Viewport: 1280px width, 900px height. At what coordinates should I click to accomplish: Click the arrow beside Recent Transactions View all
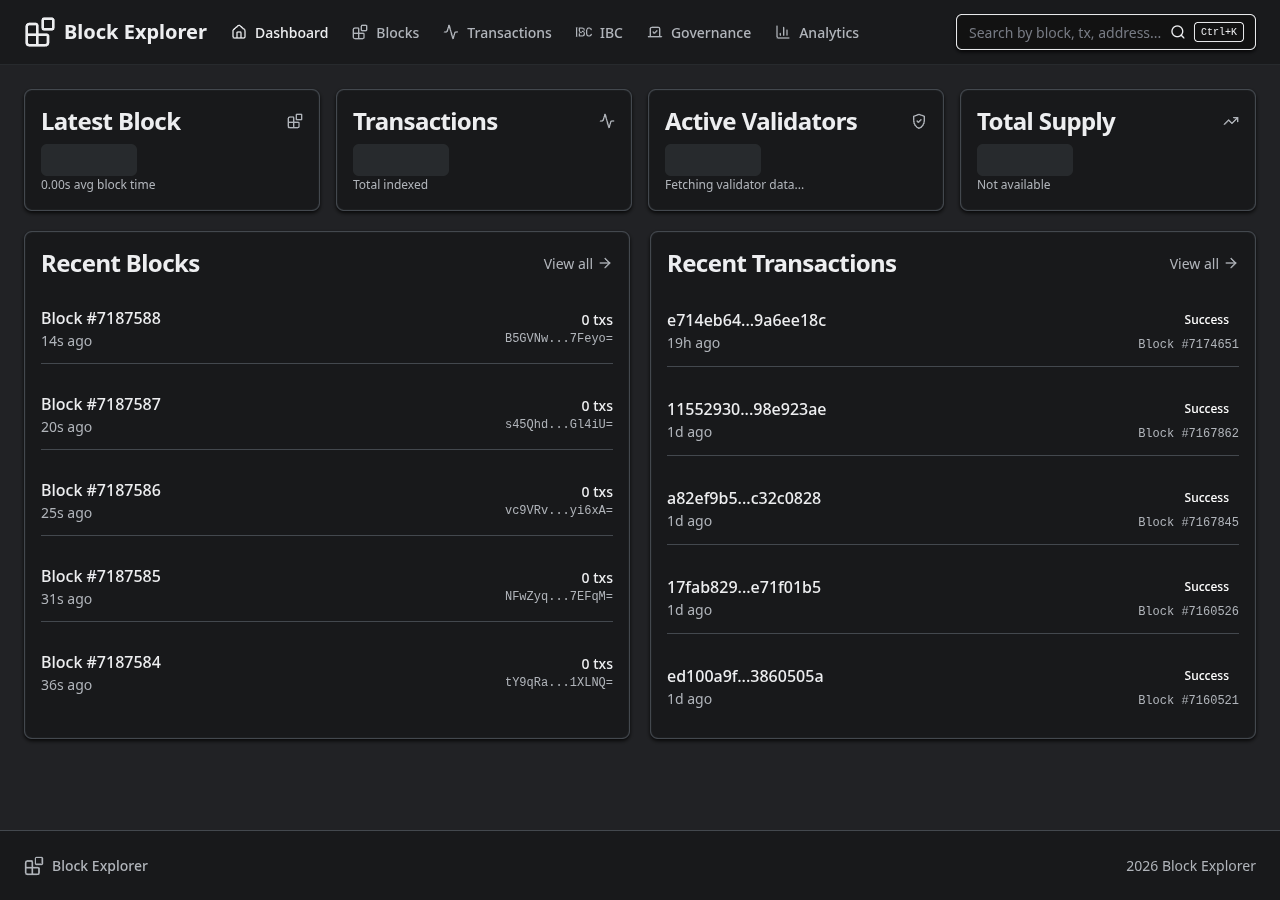pyautogui.click(x=1231, y=263)
